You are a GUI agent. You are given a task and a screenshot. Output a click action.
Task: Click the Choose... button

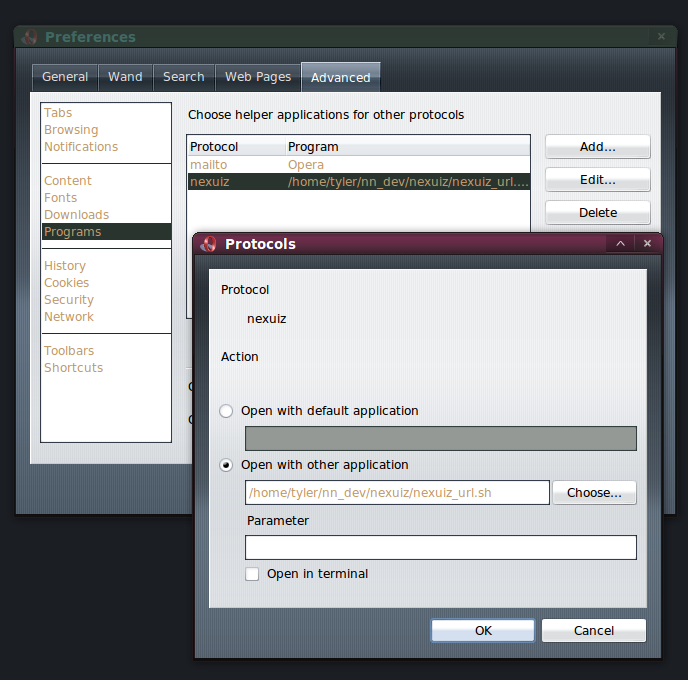point(594,493)
